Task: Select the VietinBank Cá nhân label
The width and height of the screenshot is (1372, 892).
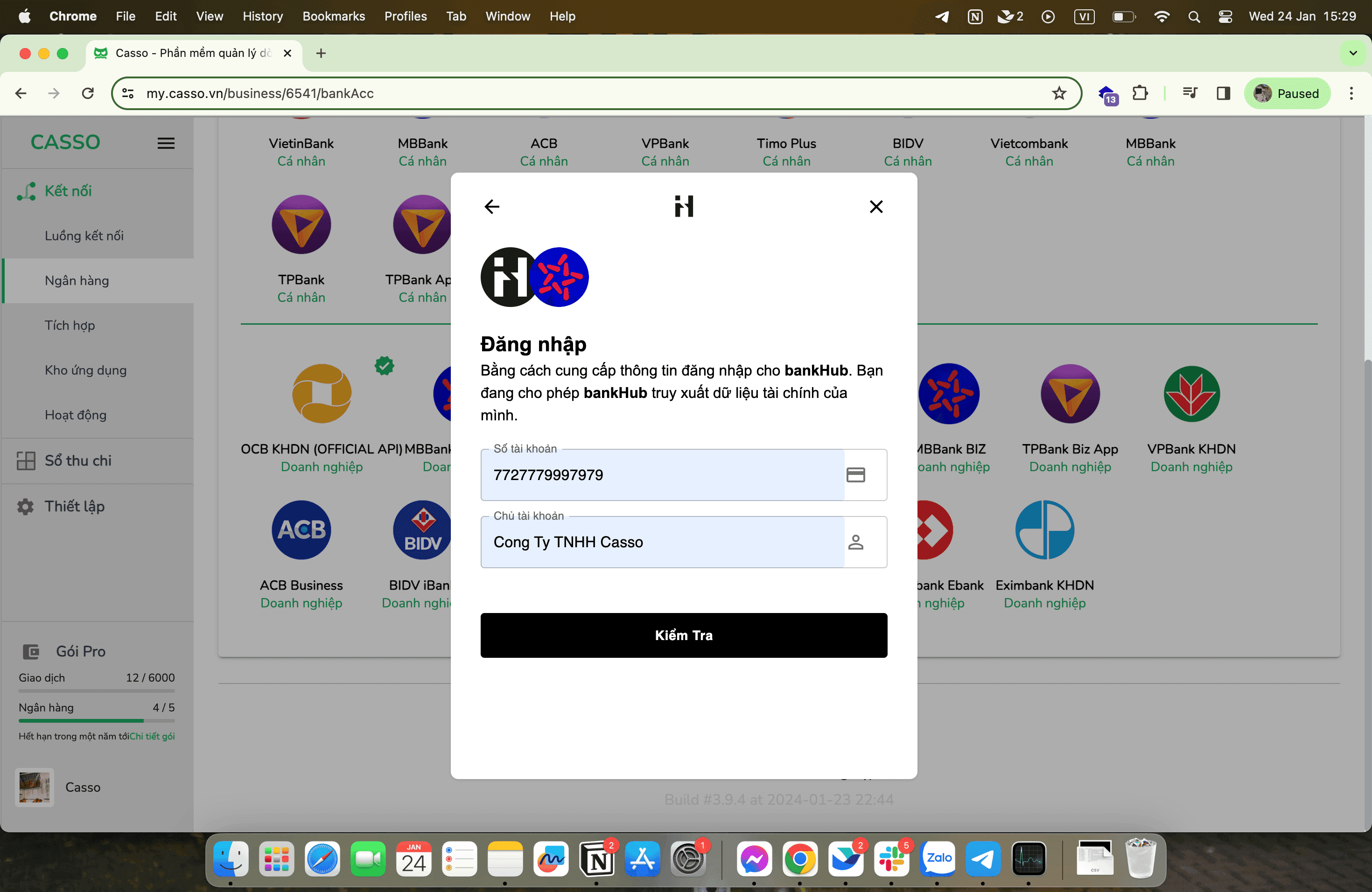Action: (301, 152)
